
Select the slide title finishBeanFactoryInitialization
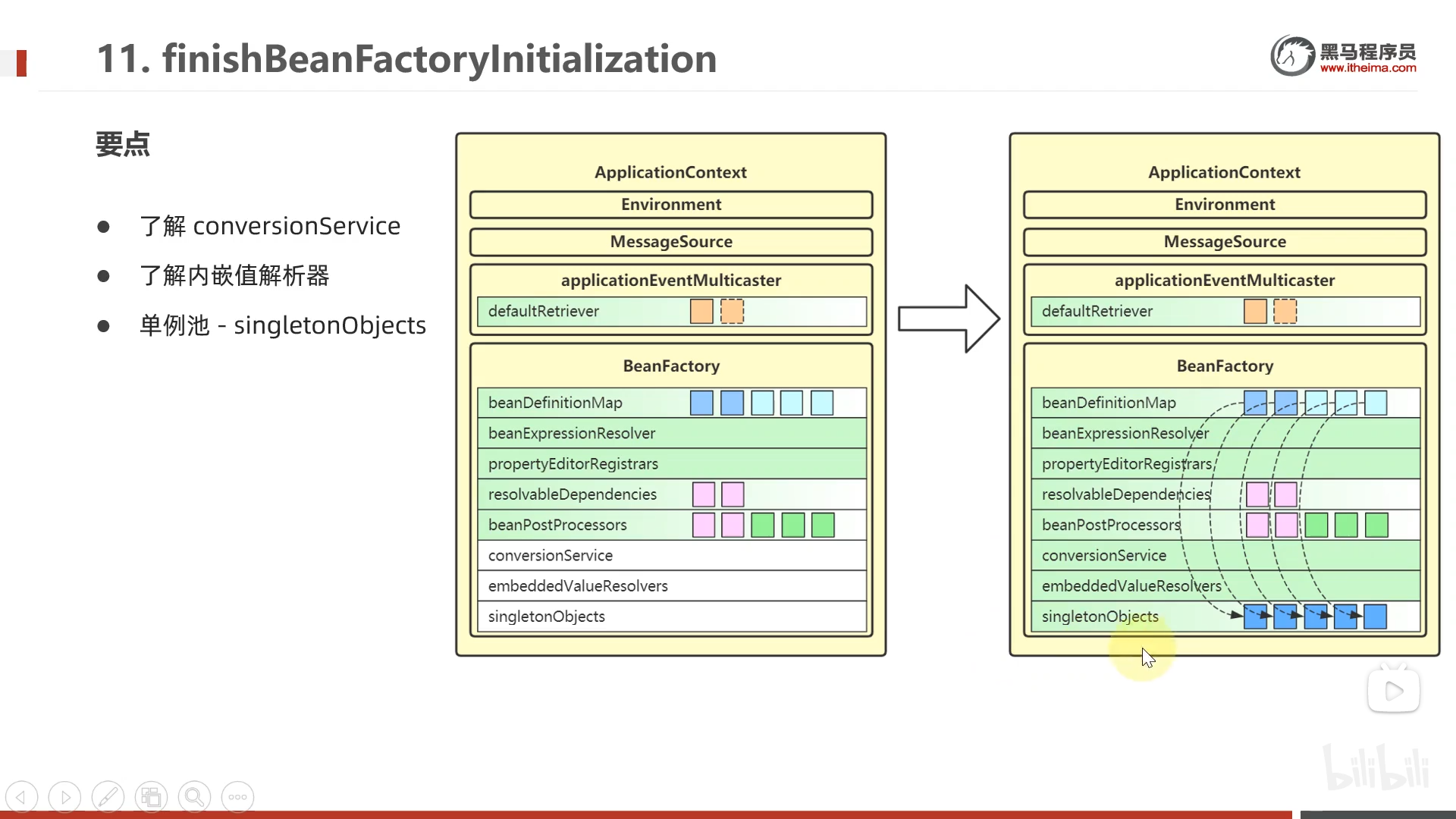click(407, 58)
